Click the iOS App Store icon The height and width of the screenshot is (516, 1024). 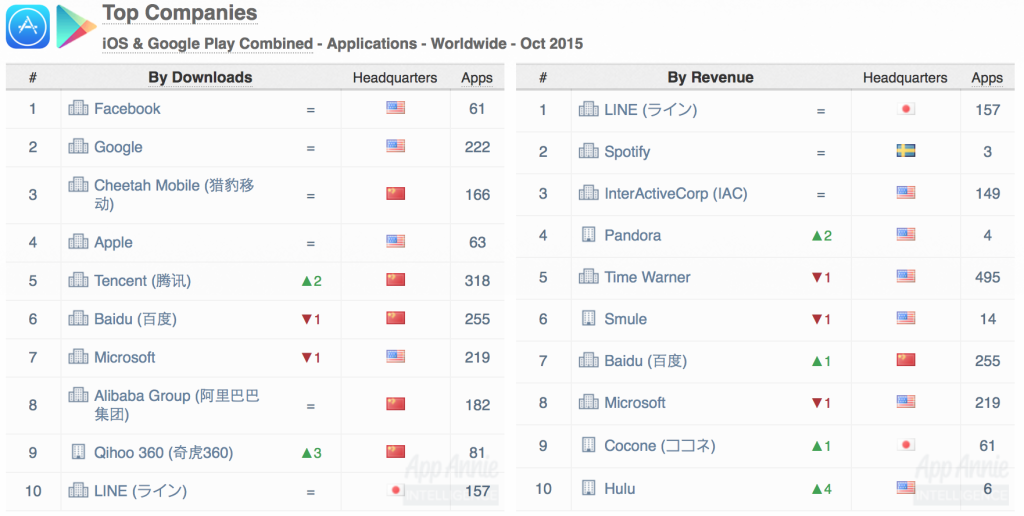click(28, 27)
